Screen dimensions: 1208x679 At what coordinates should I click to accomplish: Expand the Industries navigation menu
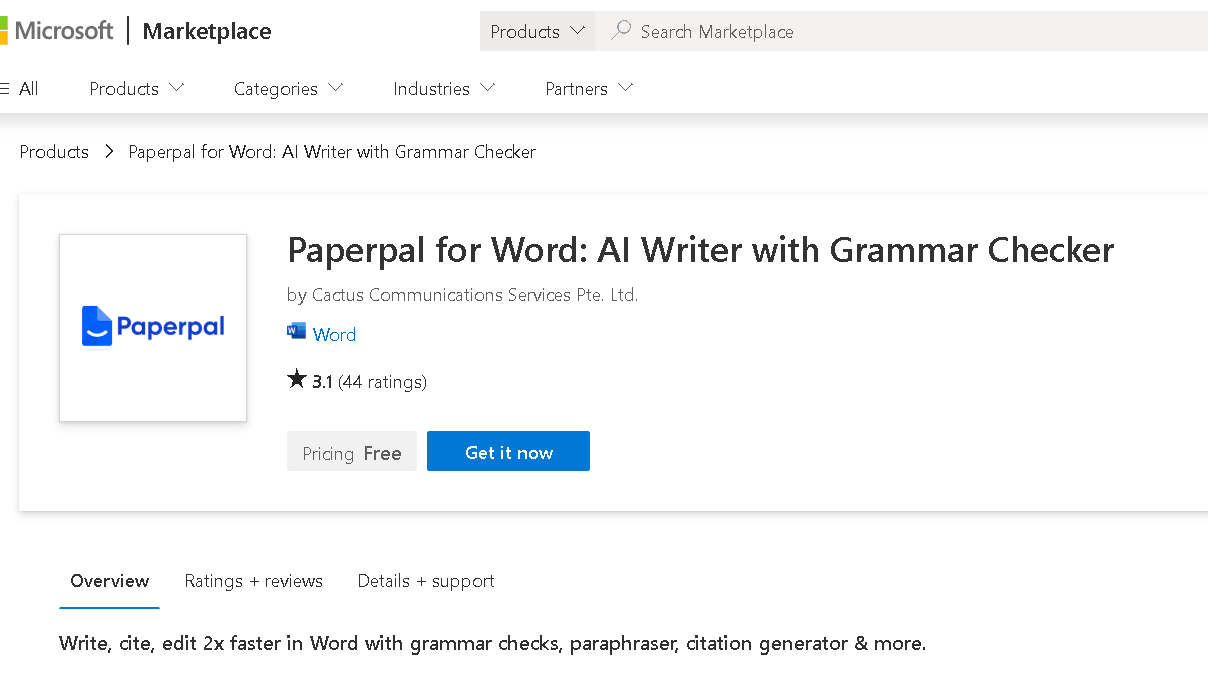(444, 88)
